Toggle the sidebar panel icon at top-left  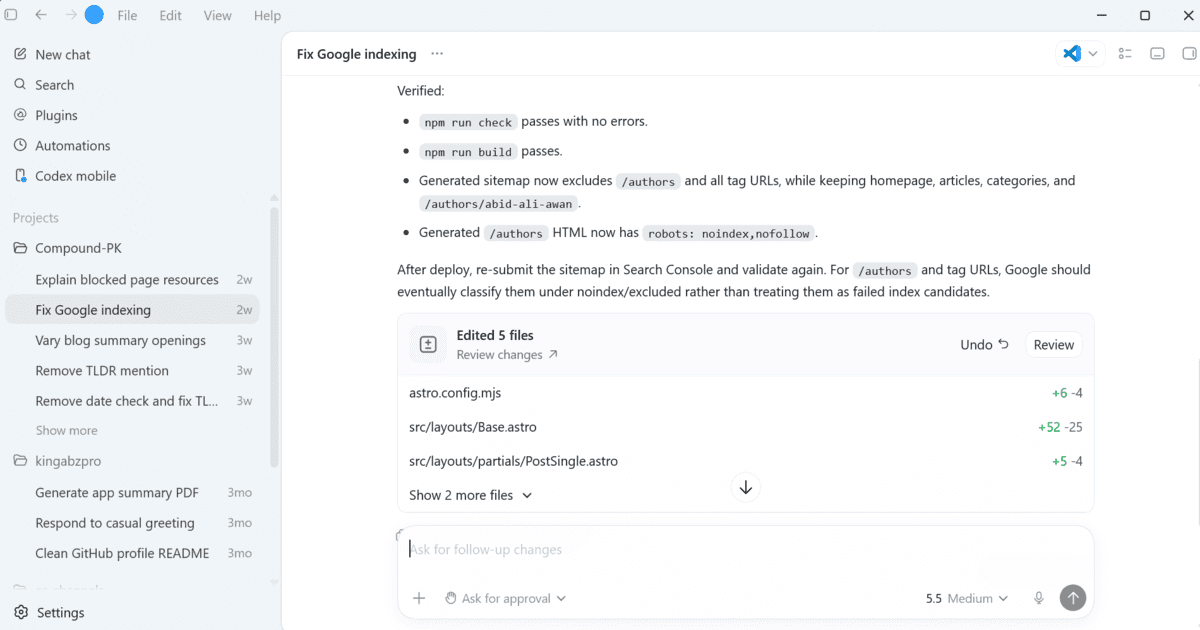pyautogui.click(x=11, y=15)
